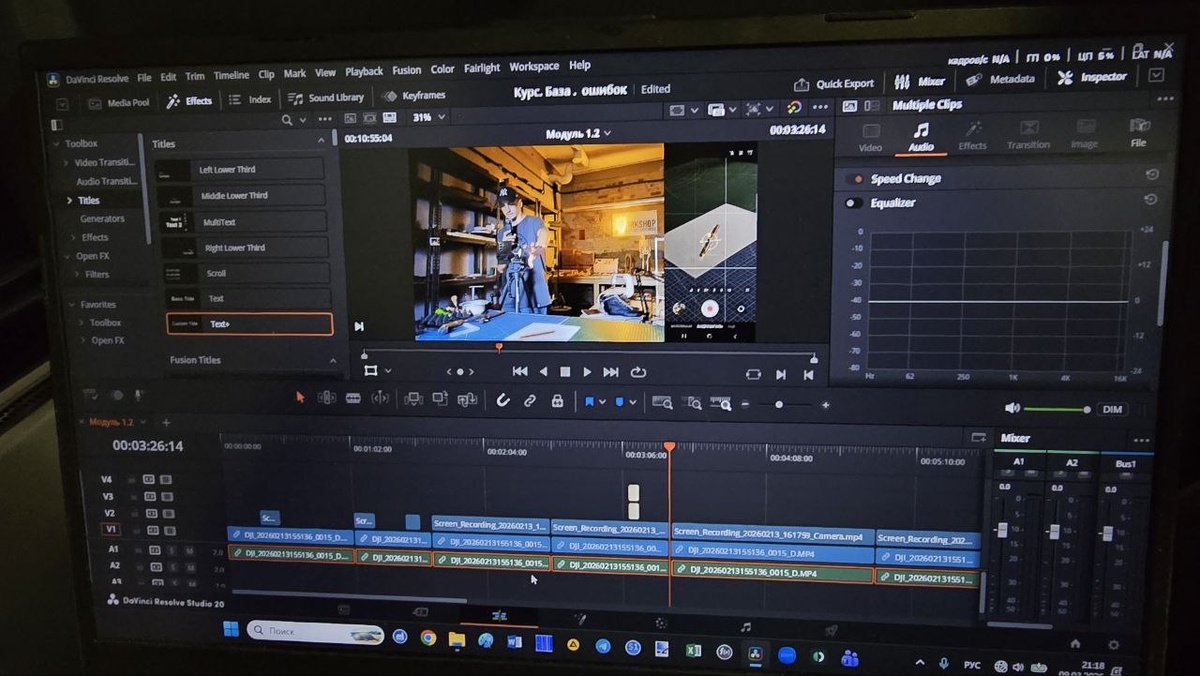The image size is (1200, 676).
Task: Toggle the DIM audio button
Action: tap(1110, 409)
